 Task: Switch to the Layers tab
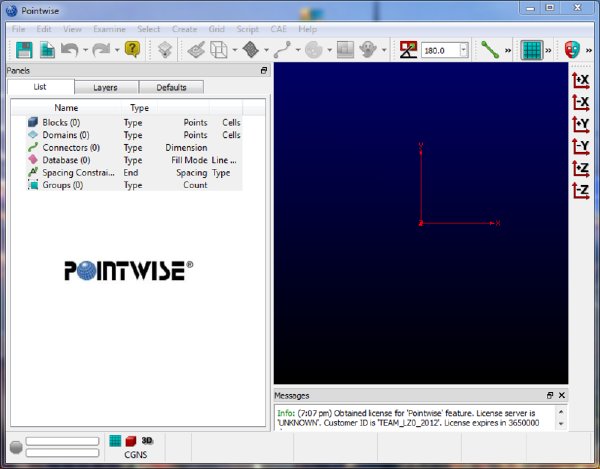click(x=105, y=88)
